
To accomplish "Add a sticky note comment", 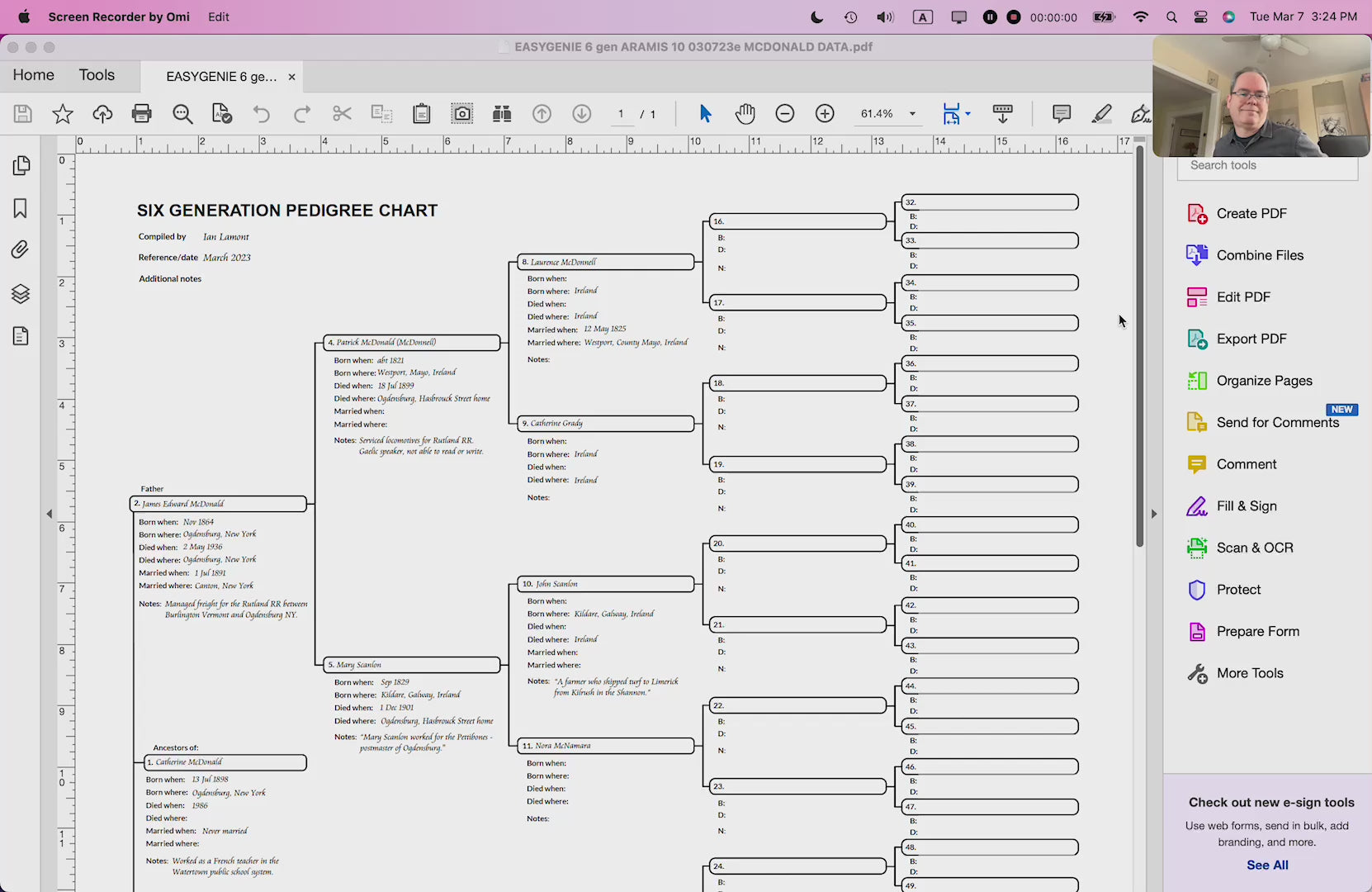I will click(x=1062, y=114).
